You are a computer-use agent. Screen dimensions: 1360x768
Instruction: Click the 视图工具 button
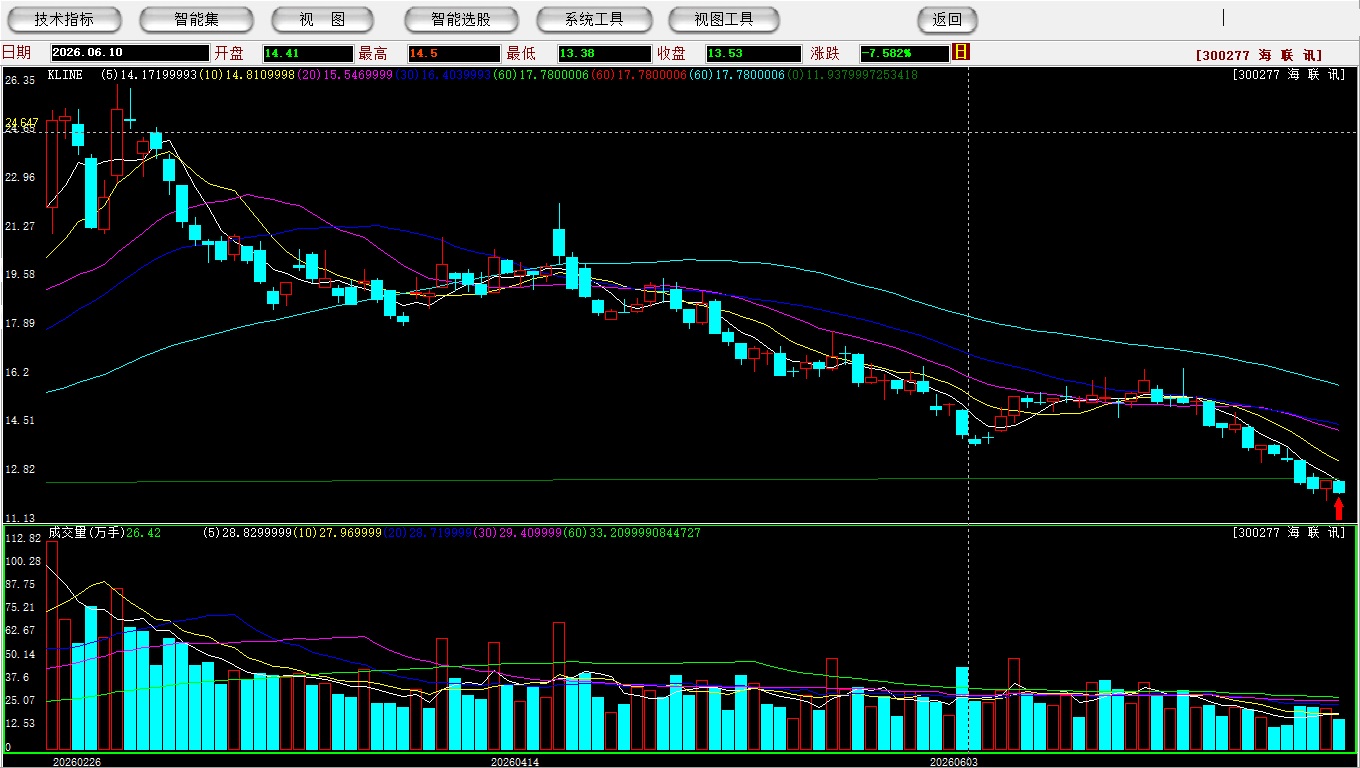point(724,19)
